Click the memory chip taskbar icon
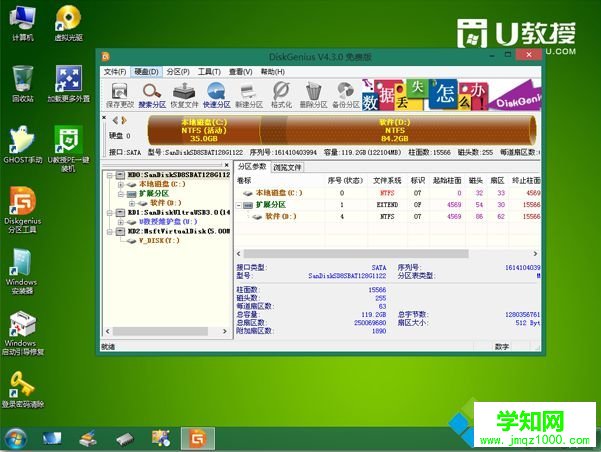Viewport: 601px width, 452px height. pos(125,439)
